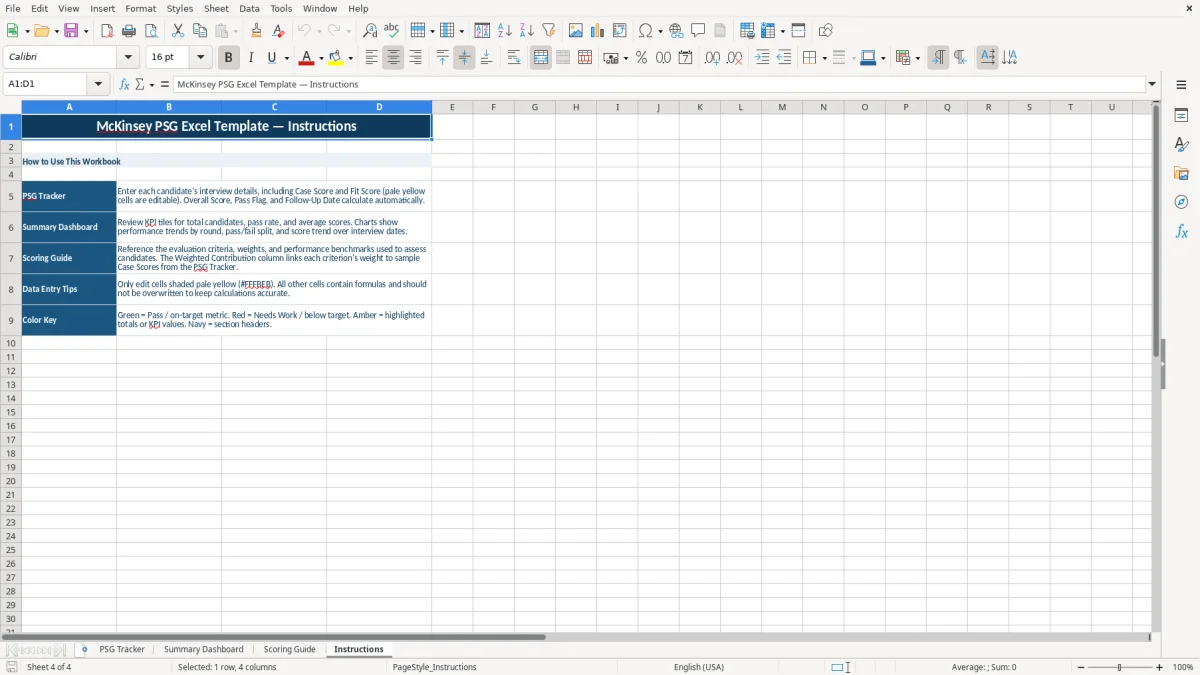
Task: Expand Font Size dropdown
Action: pyautogui.click(x=200, y=58)
